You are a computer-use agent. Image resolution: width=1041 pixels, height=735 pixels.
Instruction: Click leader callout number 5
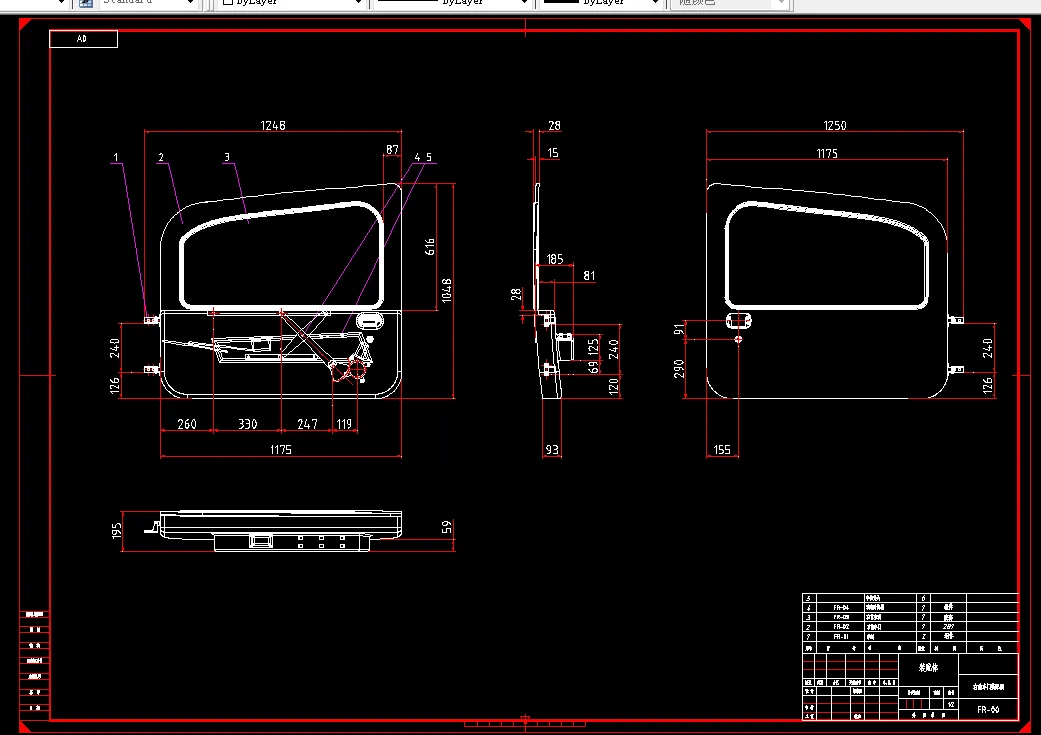429,157
